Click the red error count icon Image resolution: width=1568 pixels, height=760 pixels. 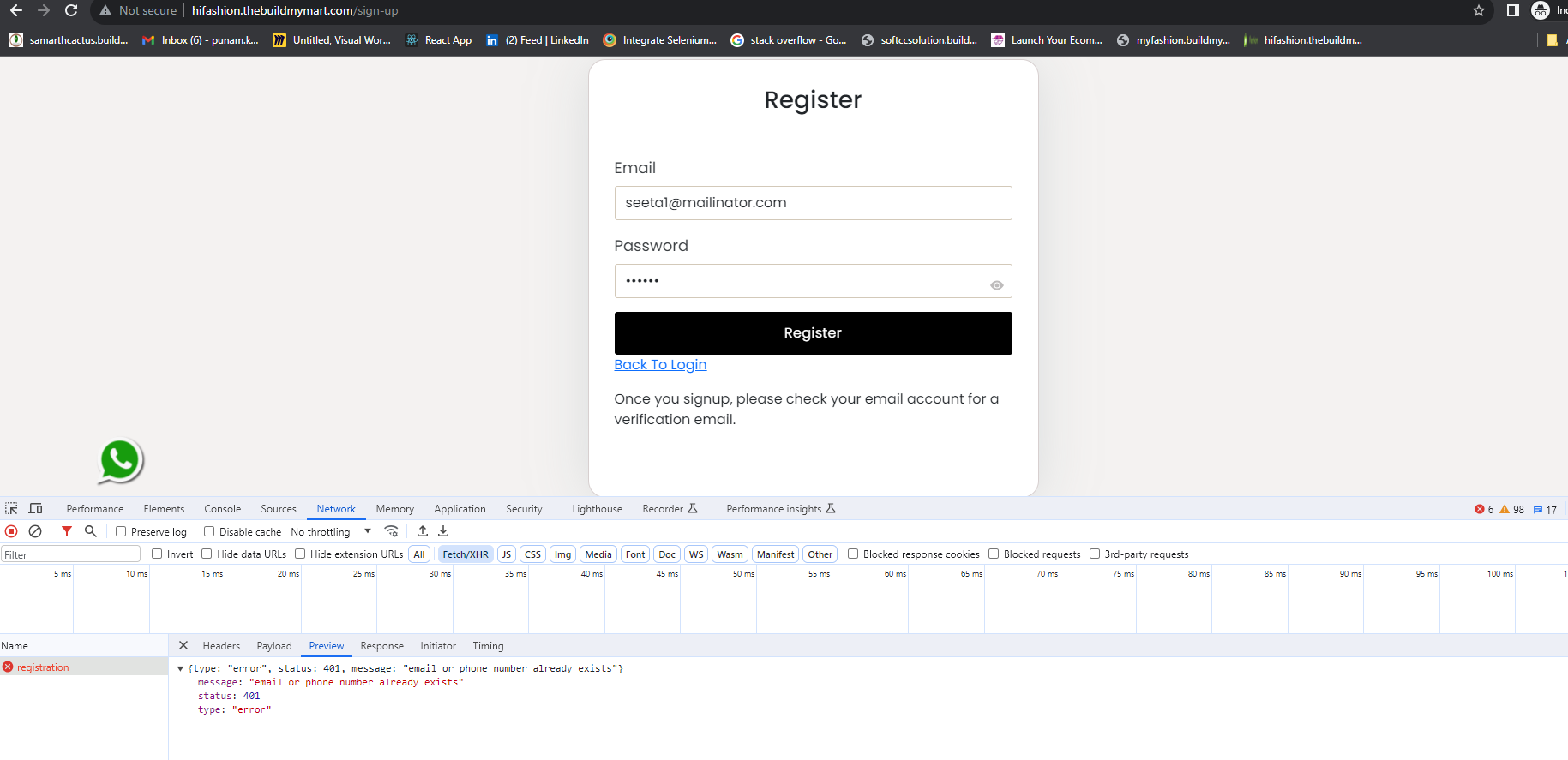pos(1480,509)
